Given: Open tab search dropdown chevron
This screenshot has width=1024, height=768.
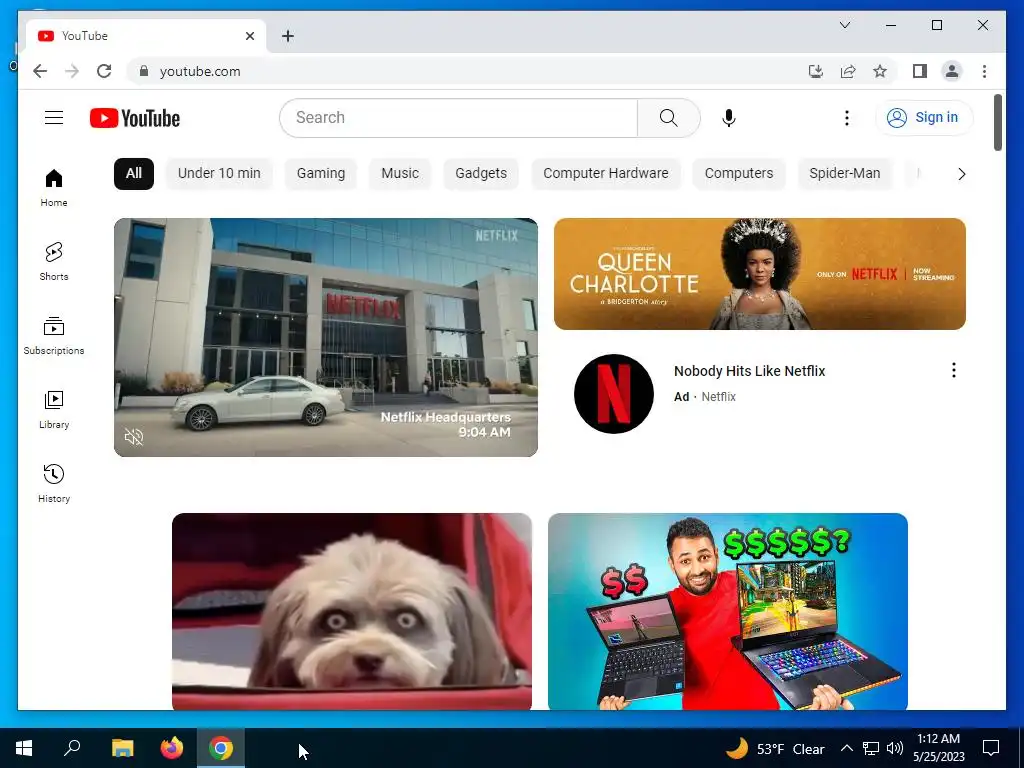Looking at the screenshot, I should click(844, 25).
